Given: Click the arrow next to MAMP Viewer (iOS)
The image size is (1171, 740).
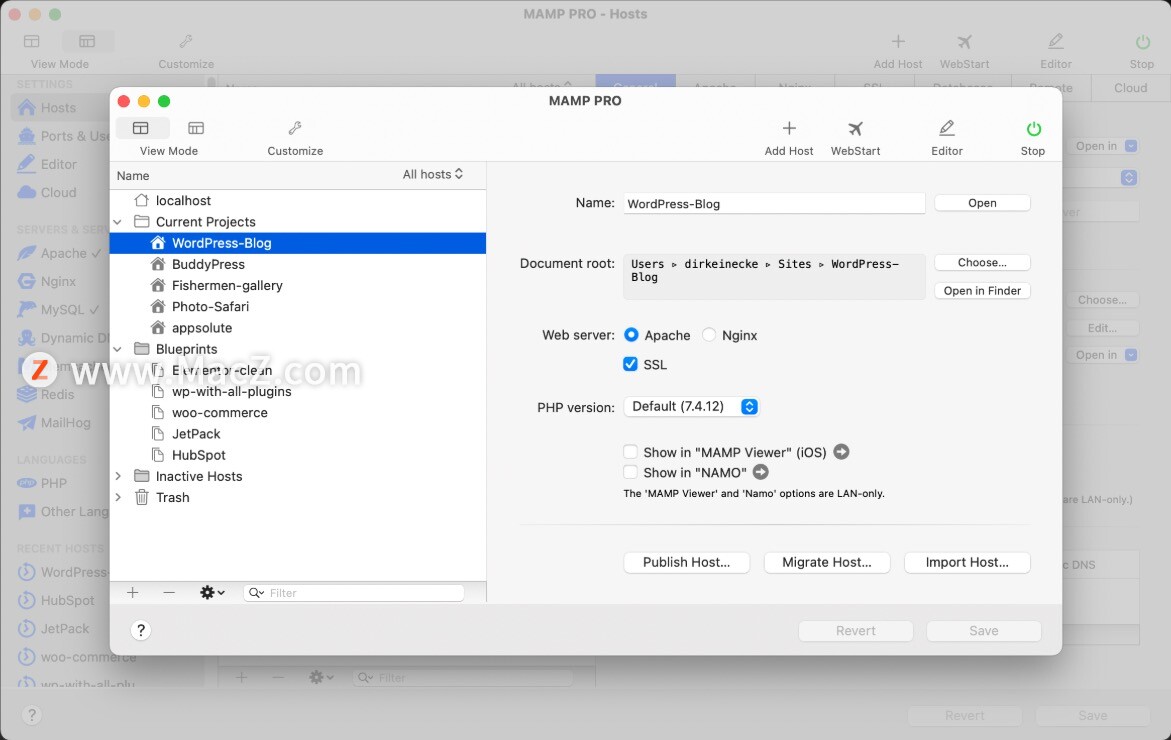Looking at the screenshot, I should [841, 452].
